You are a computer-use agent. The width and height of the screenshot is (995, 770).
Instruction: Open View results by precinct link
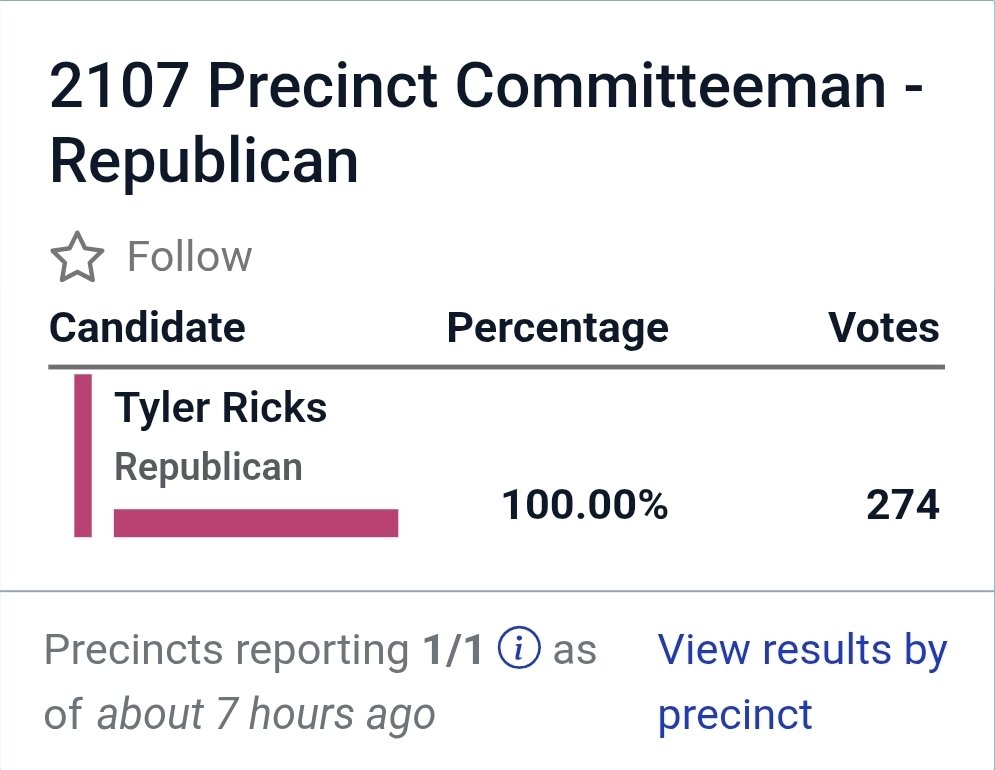(x=802, y=682)
